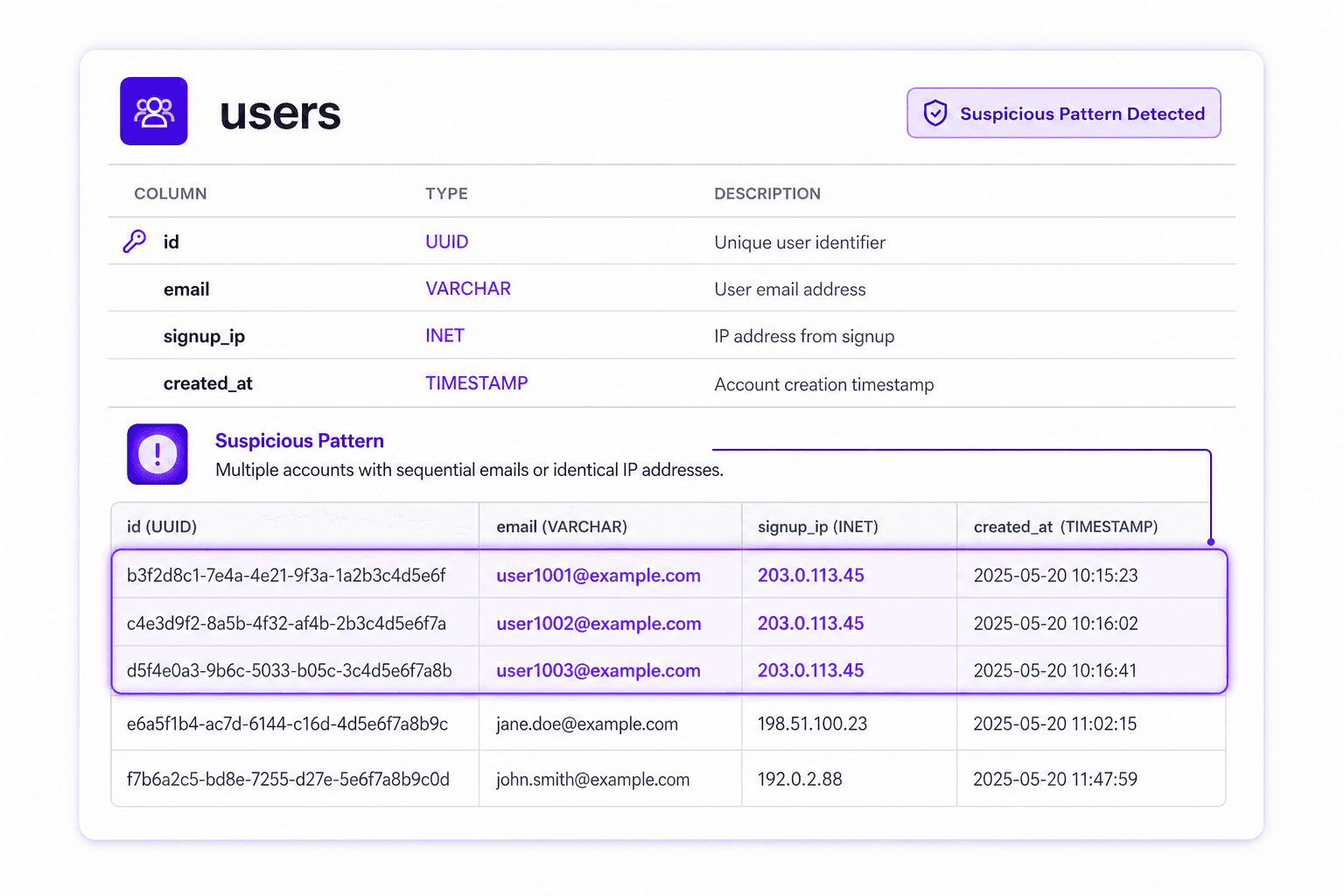
Task: Click 203.0.113.45 in user1002 row
Action: pos(811,624)
